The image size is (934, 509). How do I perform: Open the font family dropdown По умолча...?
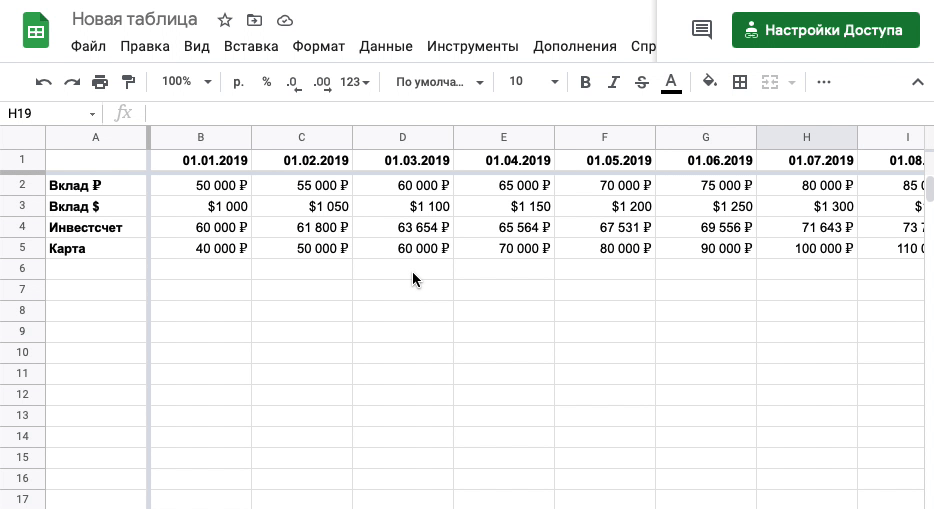(440, 82)
